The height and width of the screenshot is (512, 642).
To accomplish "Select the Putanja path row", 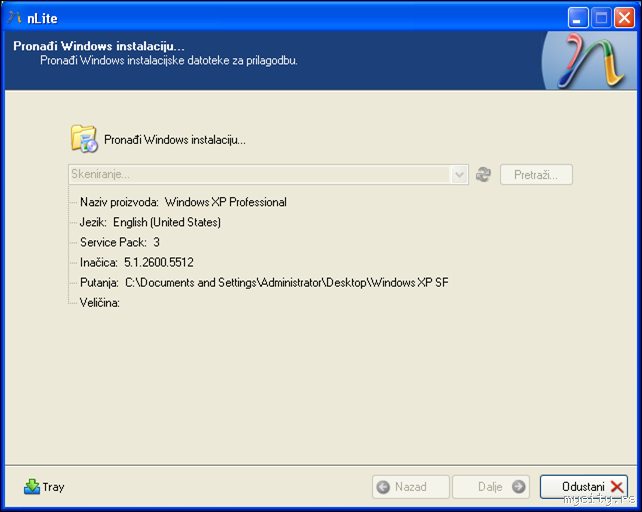I will [x=264, y=282].
